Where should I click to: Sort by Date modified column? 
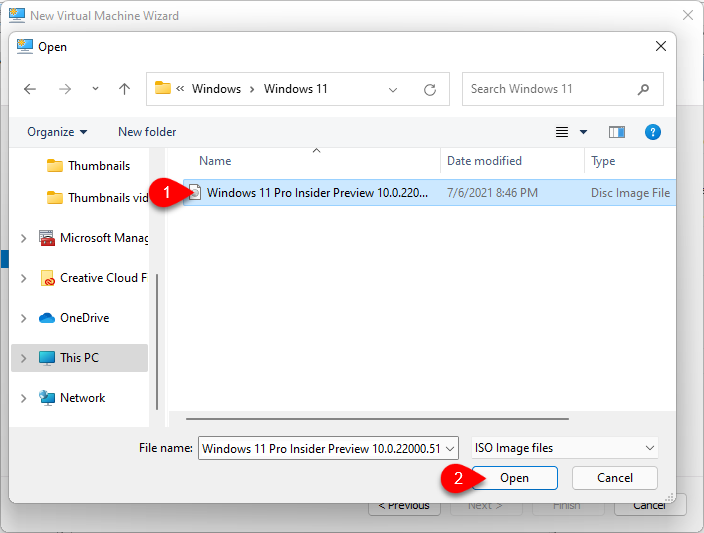tap(484, 161)
